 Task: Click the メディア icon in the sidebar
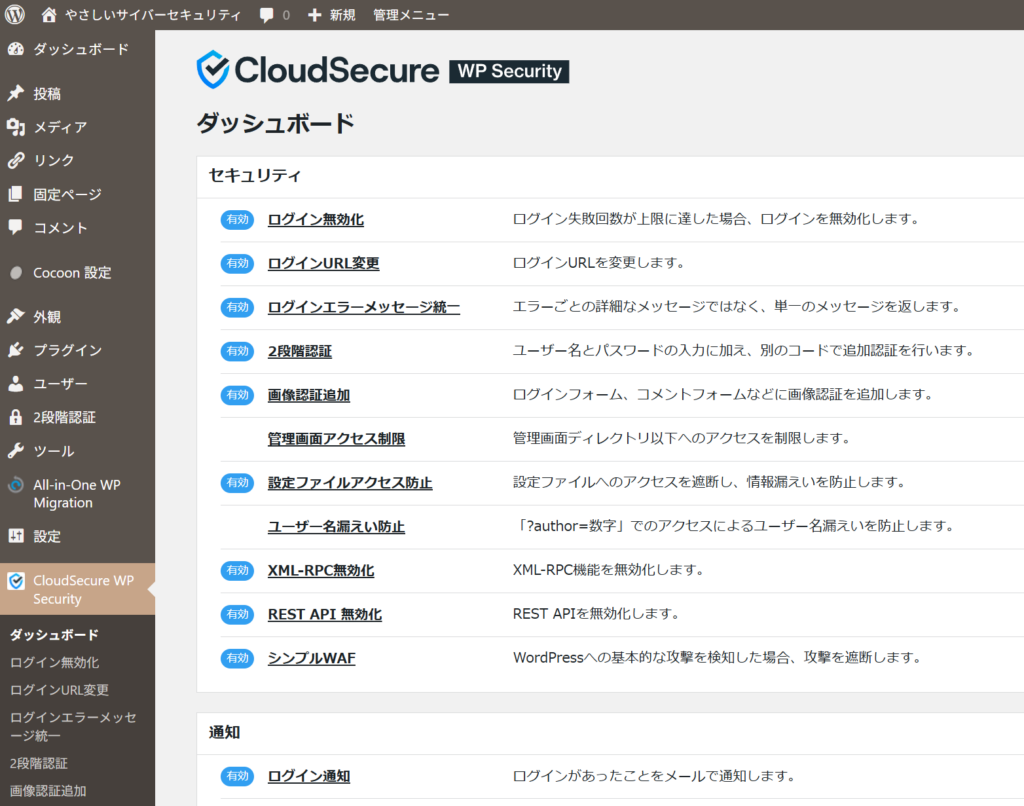coord(15,127)
